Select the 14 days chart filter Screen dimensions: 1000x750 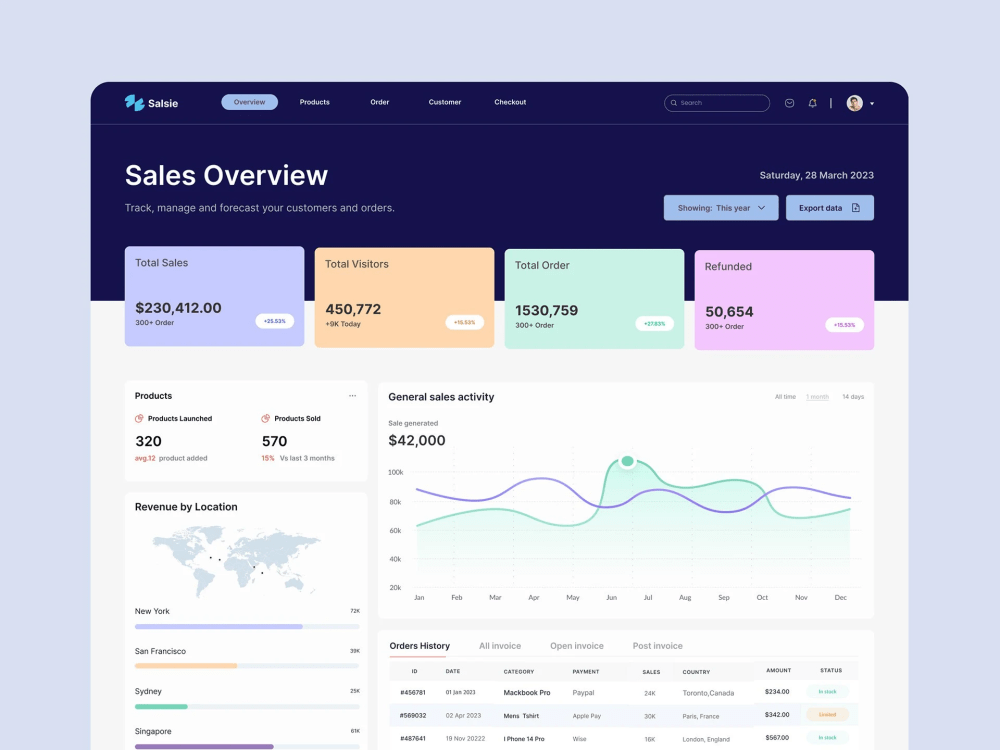[x=853, y=397]
